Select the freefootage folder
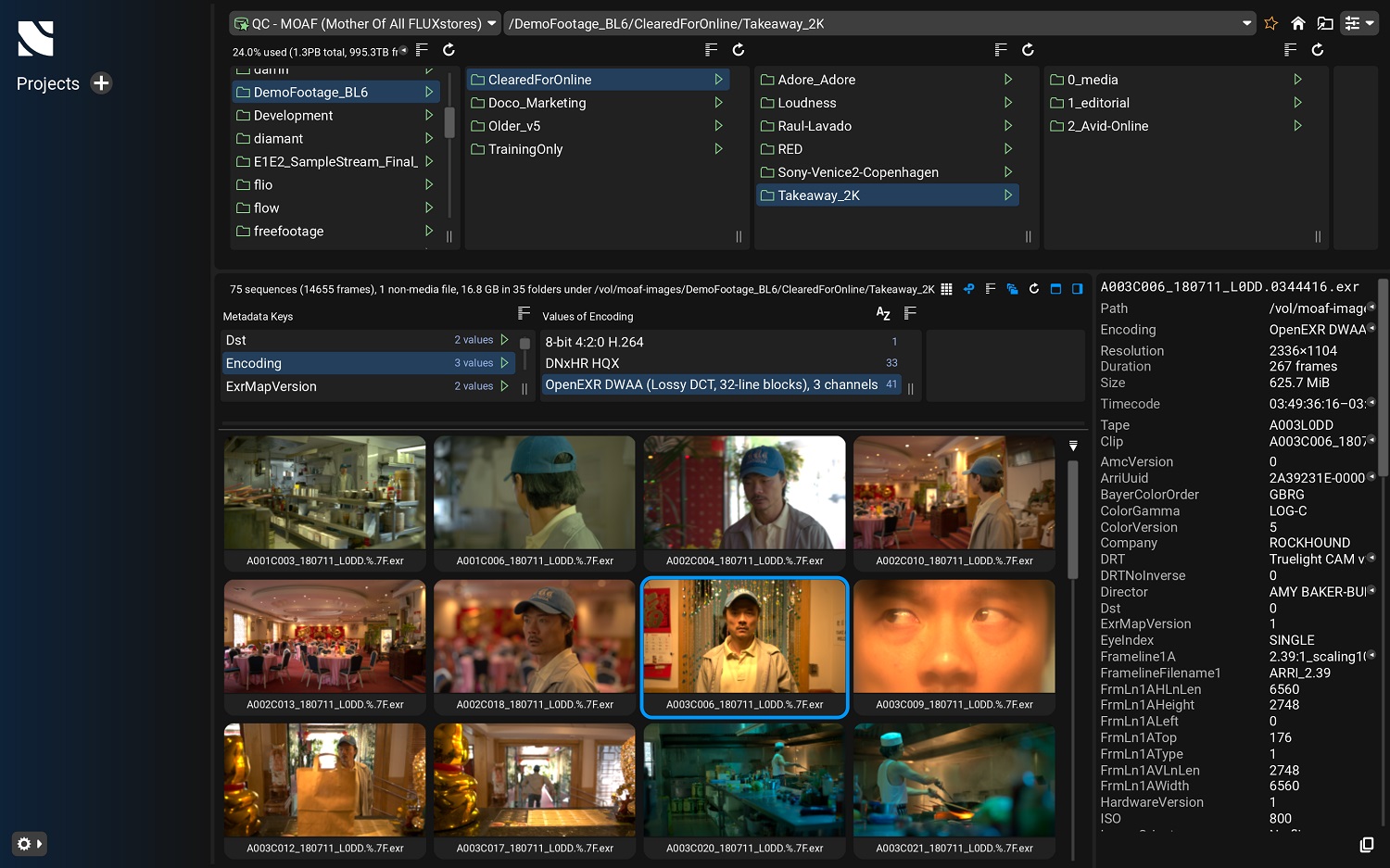This screenshot has width=1390, height=868. [335, 232]
